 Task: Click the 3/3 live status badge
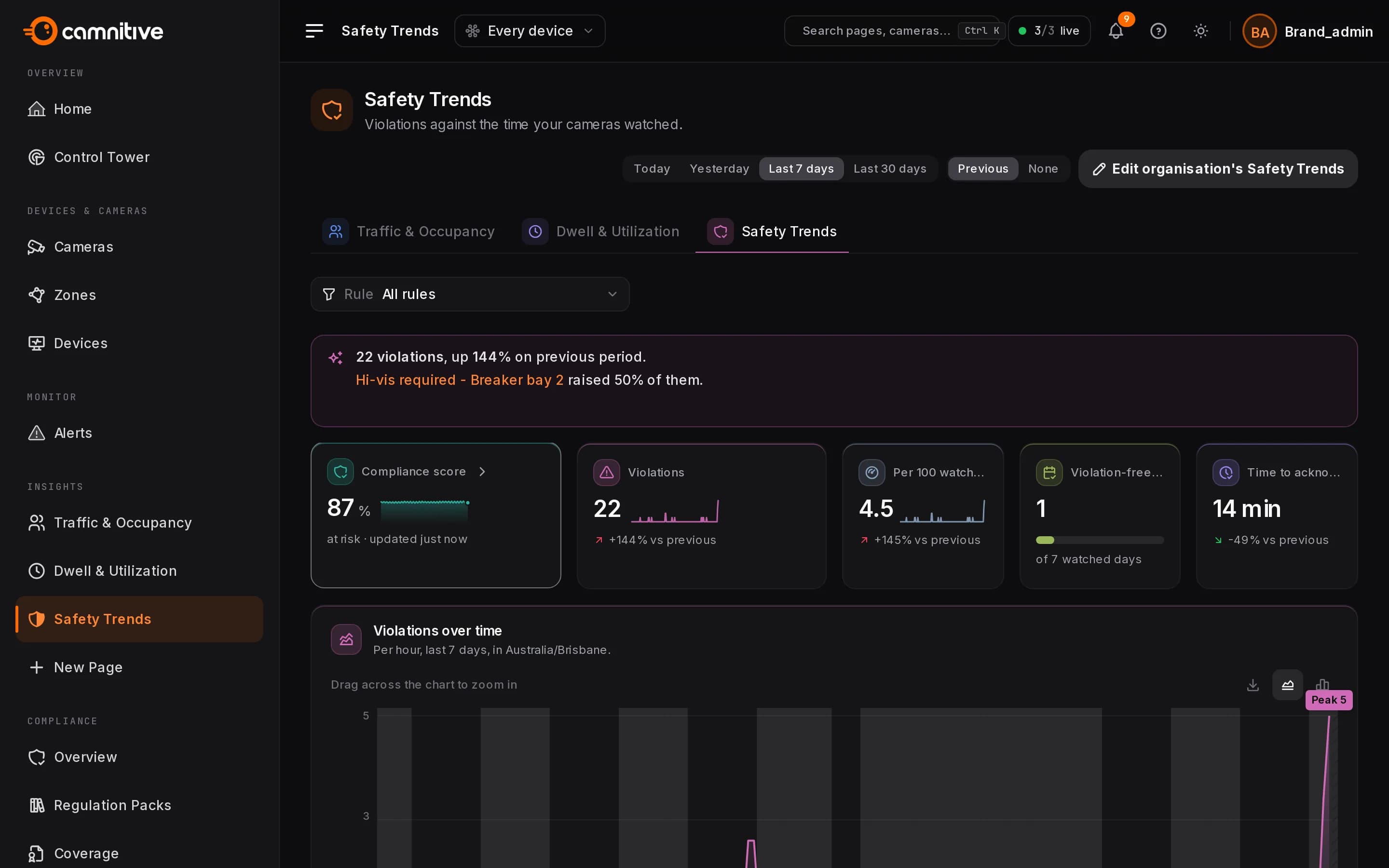[x=1049, y=31]
